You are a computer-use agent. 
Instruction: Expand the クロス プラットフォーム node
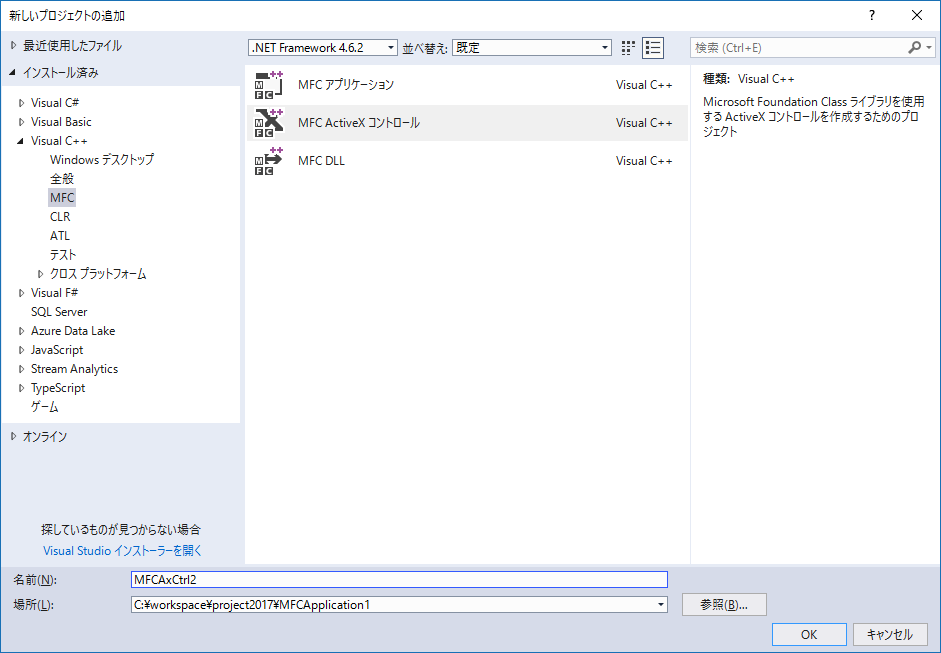[41, 273]
